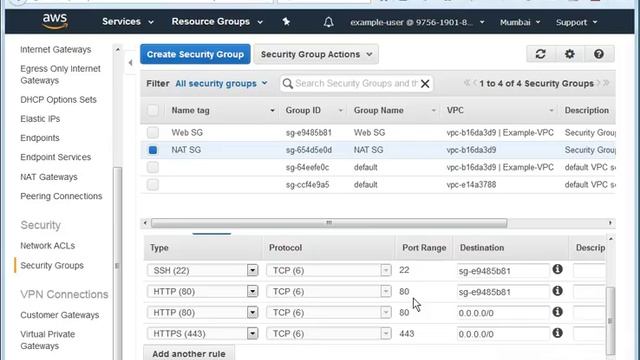Uncheck the NAT SG row checkbox
Viewport: 640px width, 360px height.
(x=153, y=150)
